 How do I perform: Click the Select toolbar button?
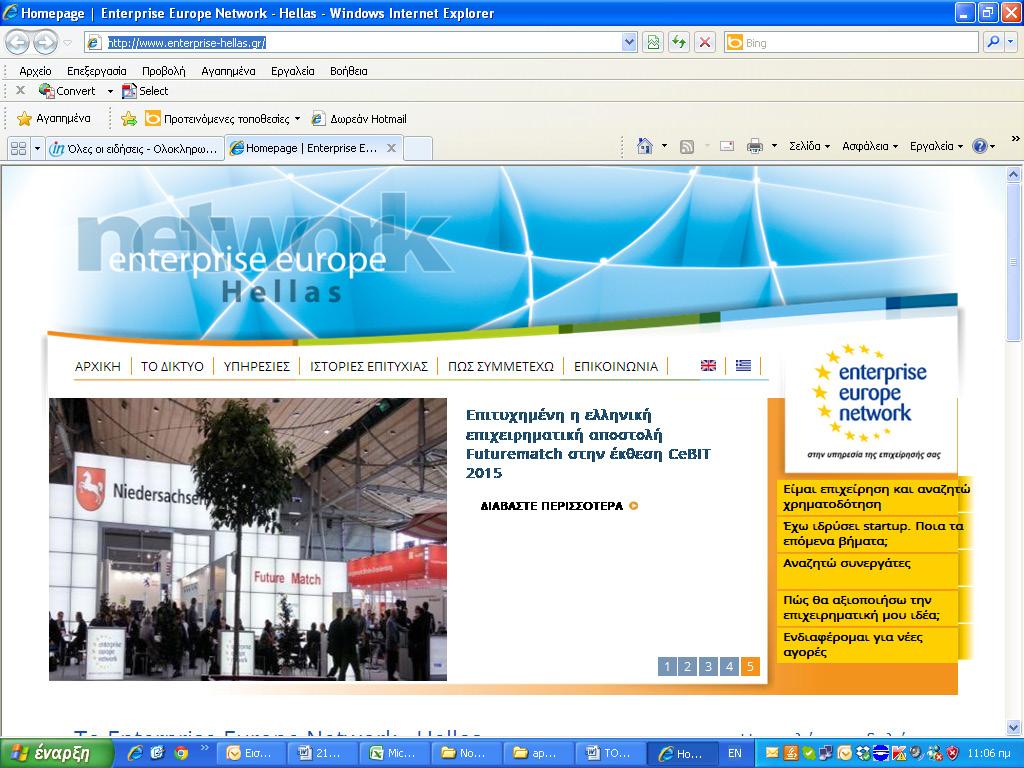(x=146, y=91)
